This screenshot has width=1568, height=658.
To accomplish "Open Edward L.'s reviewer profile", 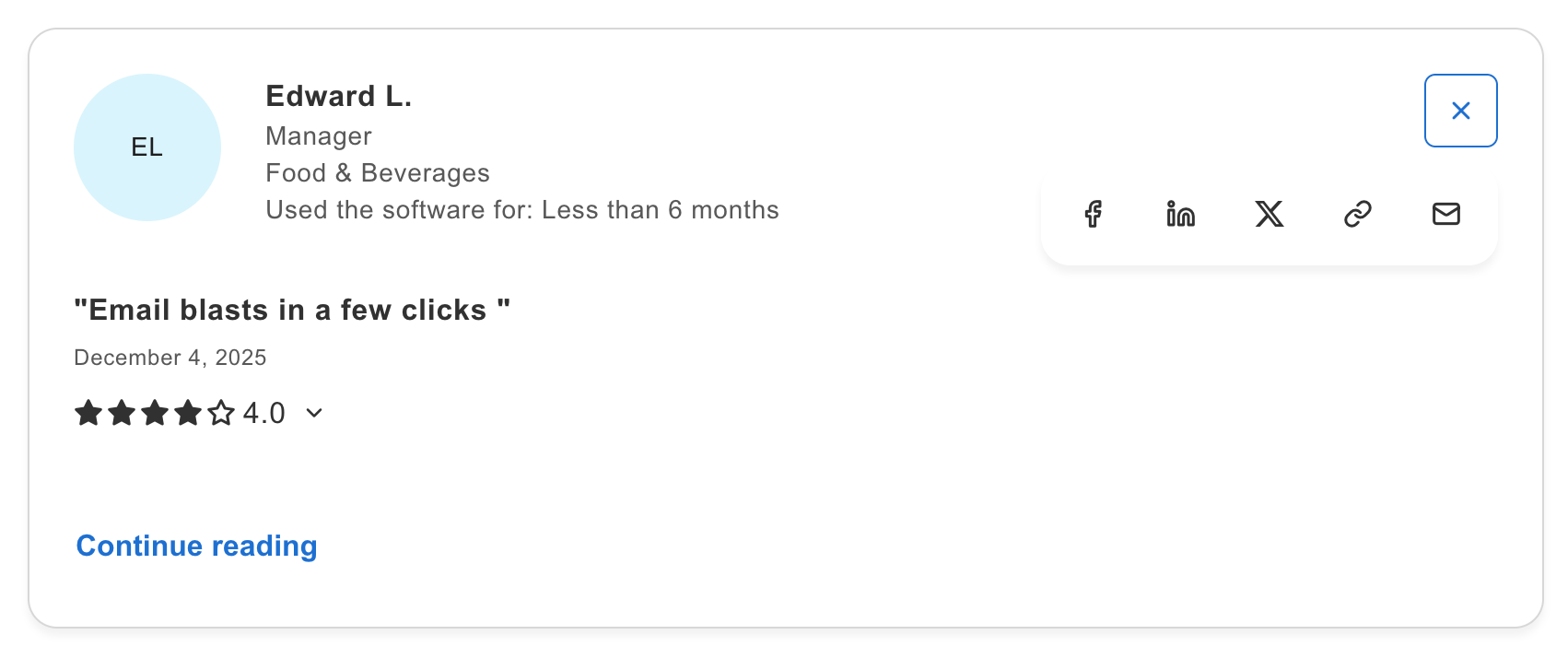I will point(339,95).
